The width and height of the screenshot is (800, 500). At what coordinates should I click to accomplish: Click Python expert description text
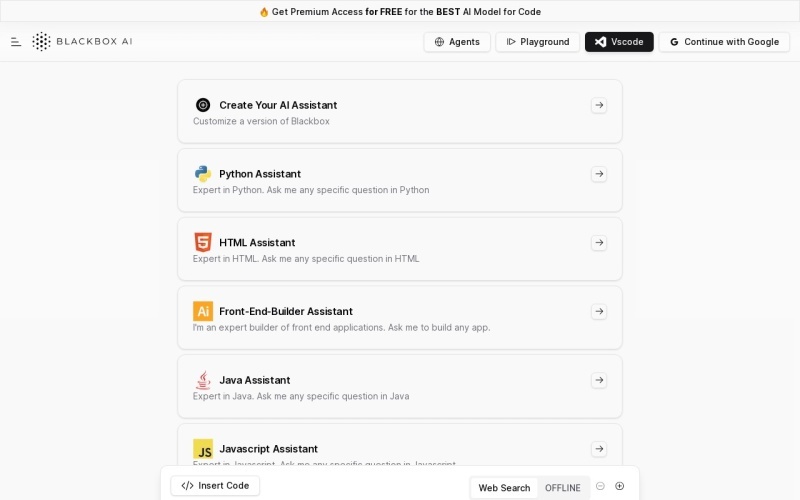[311, 190]
